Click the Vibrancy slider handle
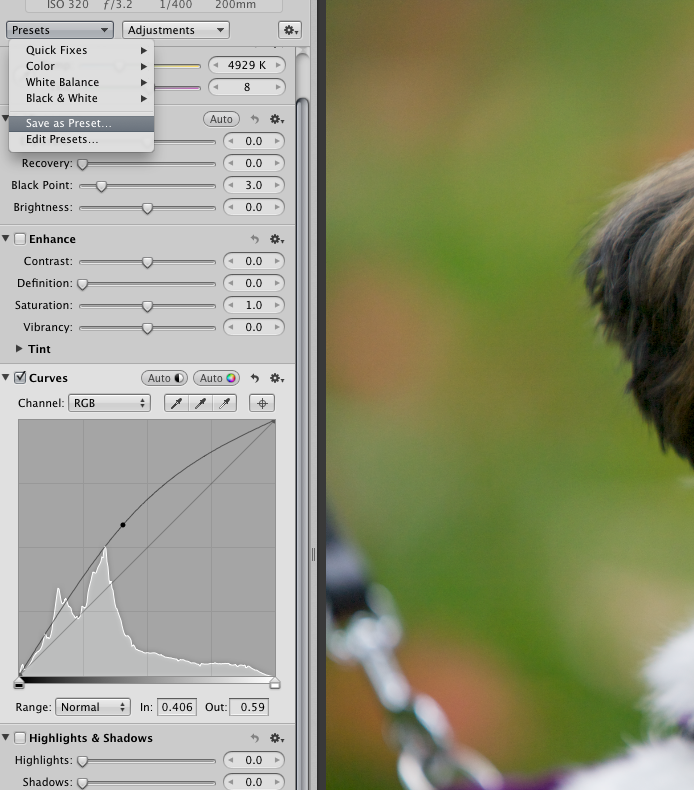The height and width of the screenshot is (790, 694). tap(147, 328)
